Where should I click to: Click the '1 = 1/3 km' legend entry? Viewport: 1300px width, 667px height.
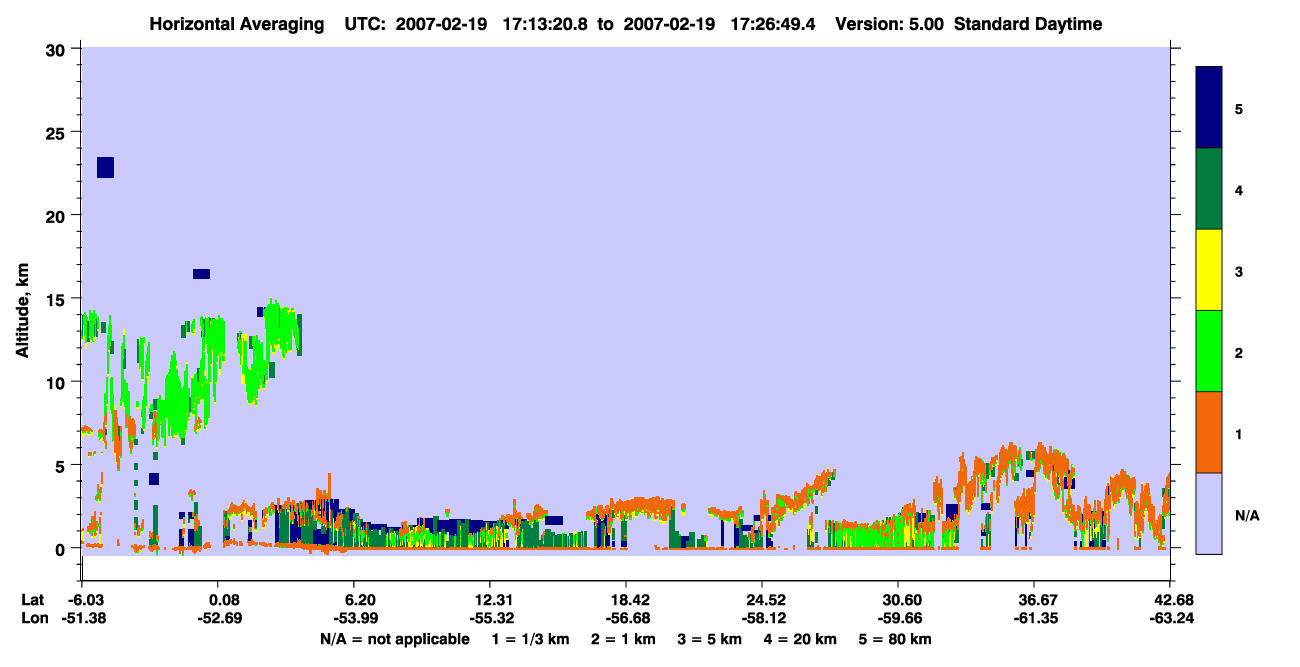(529, 639)
